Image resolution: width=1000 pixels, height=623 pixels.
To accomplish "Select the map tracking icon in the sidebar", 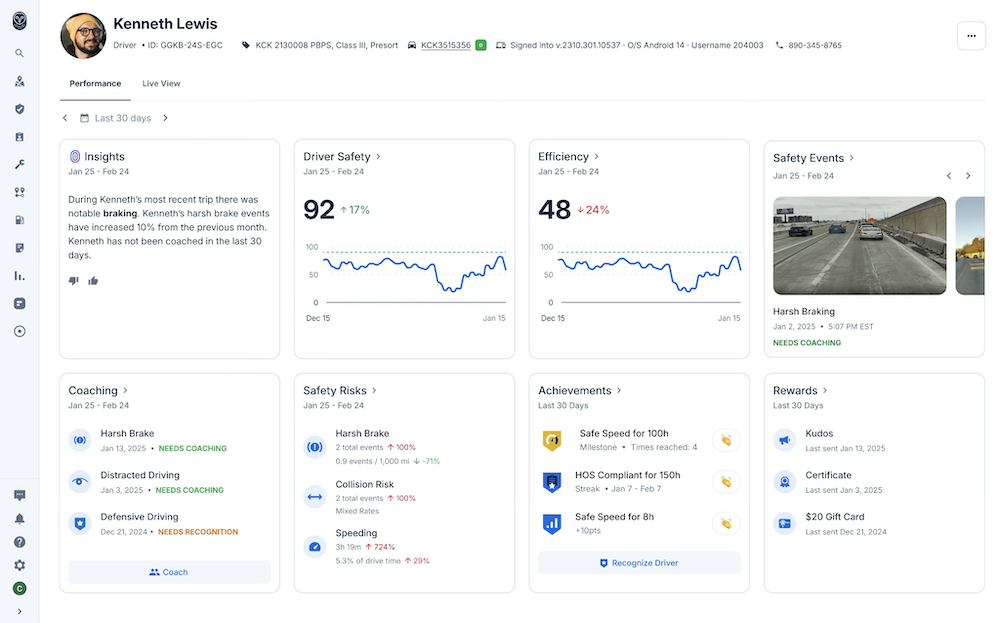I will tap(19, 81).
